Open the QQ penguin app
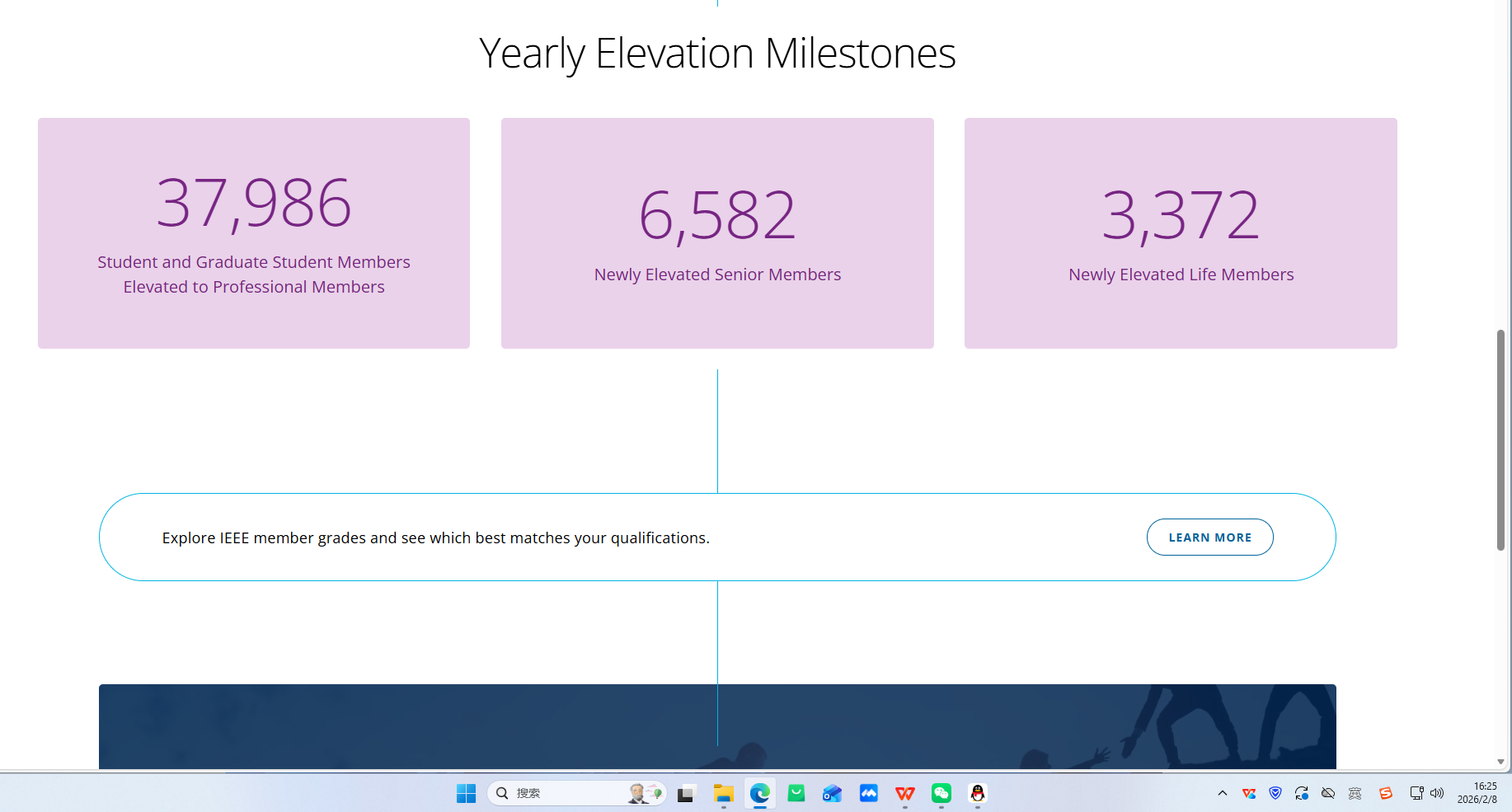Image resolution: width=1512 pixels, height=812 pixels. pos(977,793)
